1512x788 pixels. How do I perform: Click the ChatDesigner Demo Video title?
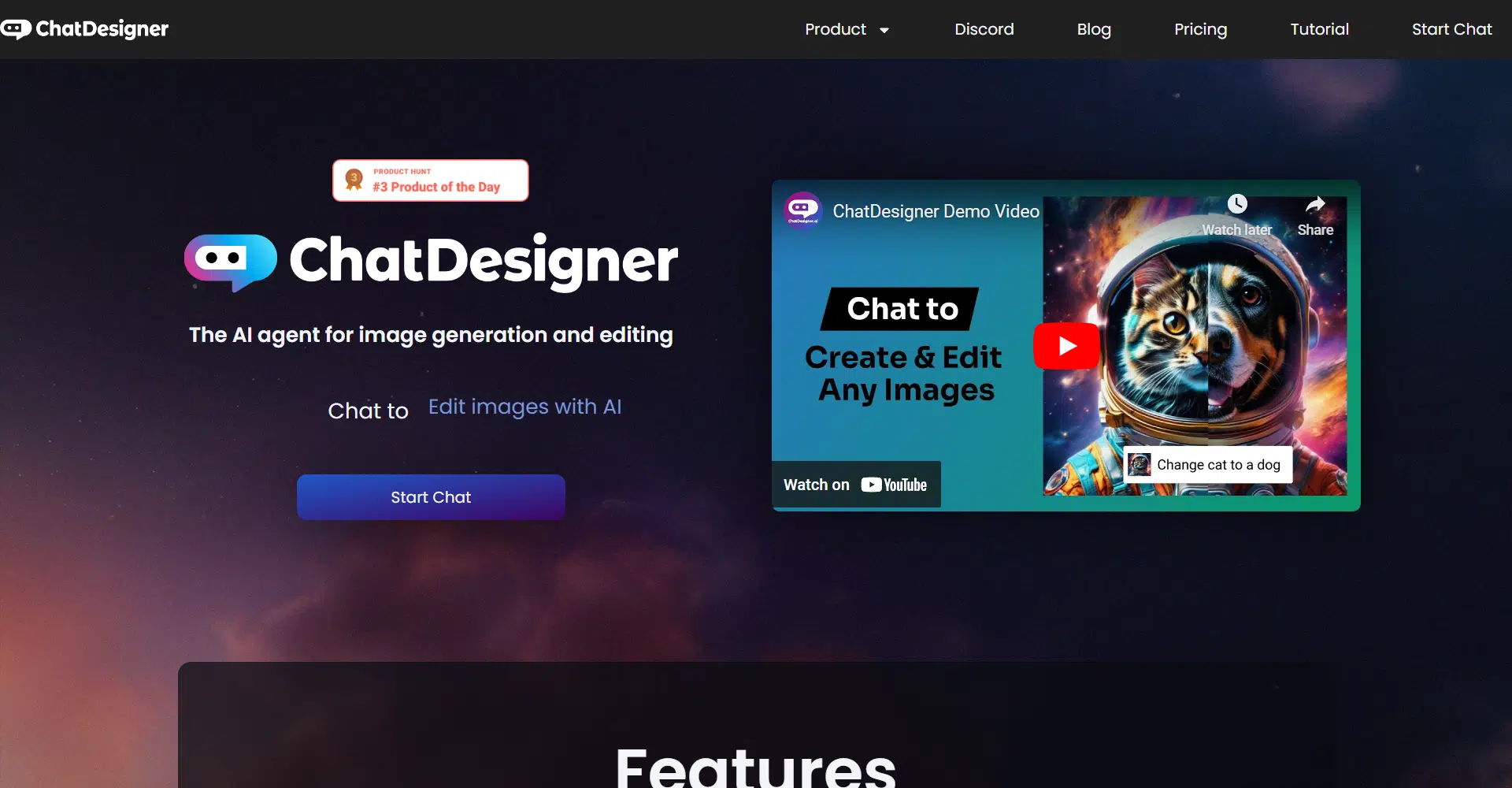pos(936,211)
